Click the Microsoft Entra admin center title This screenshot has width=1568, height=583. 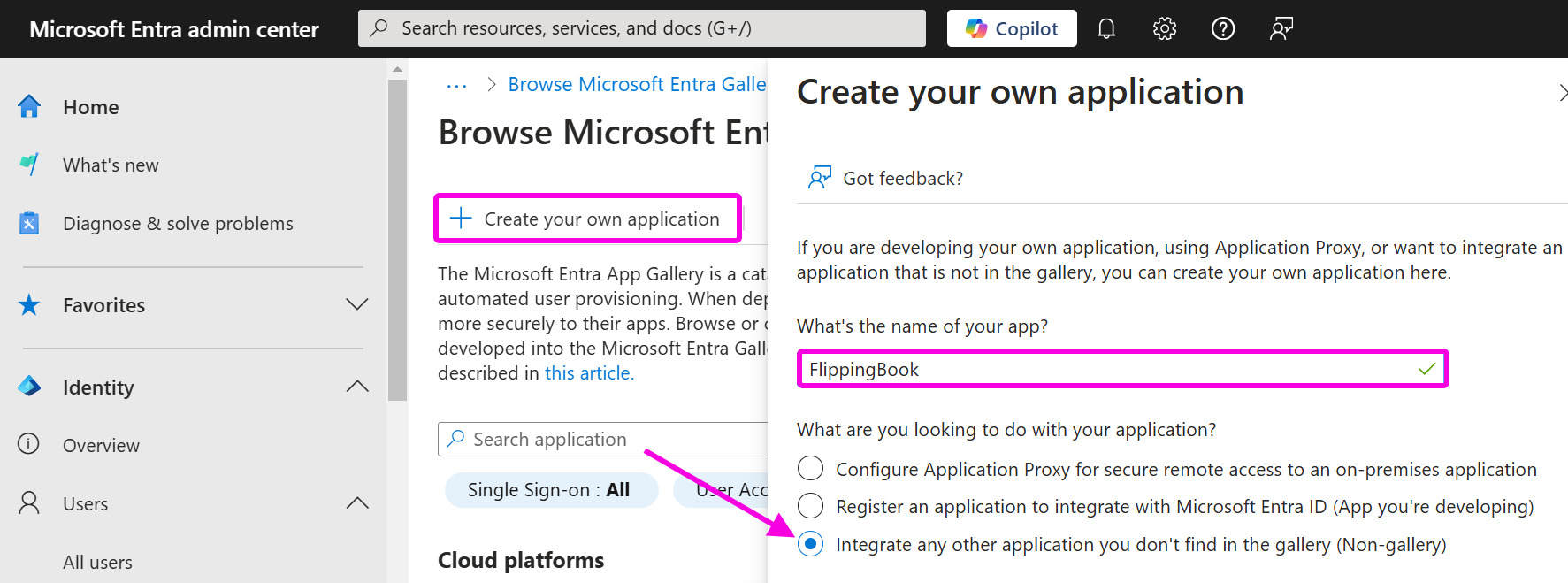point(174,29)
